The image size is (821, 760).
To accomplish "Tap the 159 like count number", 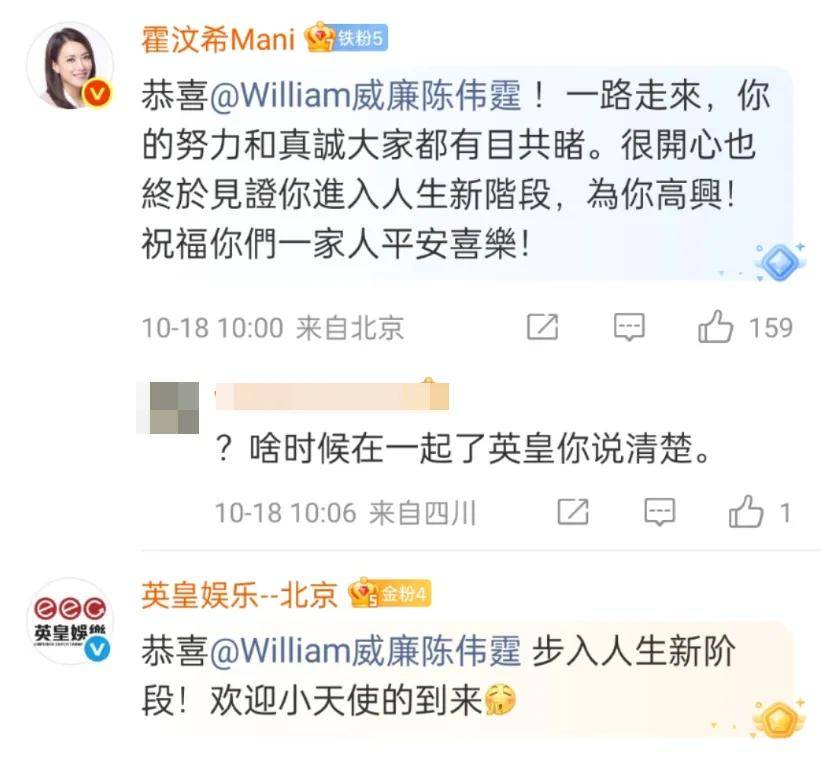I will [x=771, y=328].
